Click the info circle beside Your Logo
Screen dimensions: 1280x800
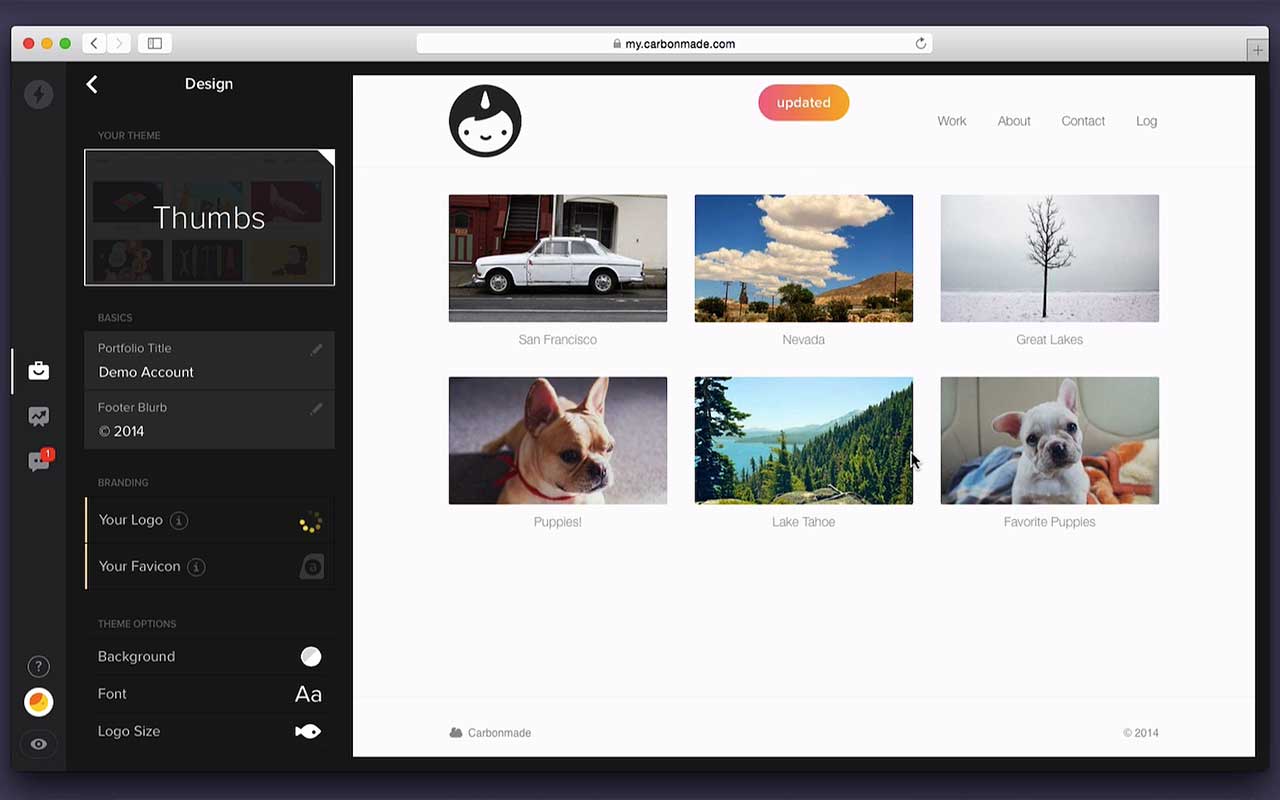click(180, 520)
